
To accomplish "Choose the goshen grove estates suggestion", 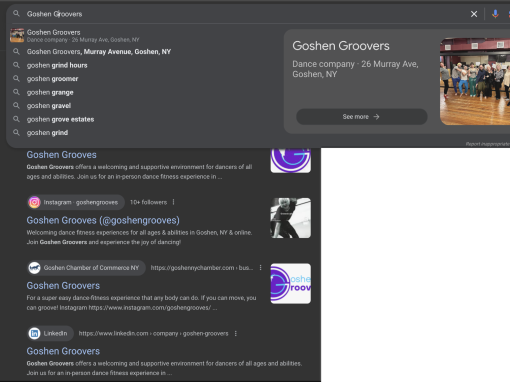I will [x=60, y=119].
